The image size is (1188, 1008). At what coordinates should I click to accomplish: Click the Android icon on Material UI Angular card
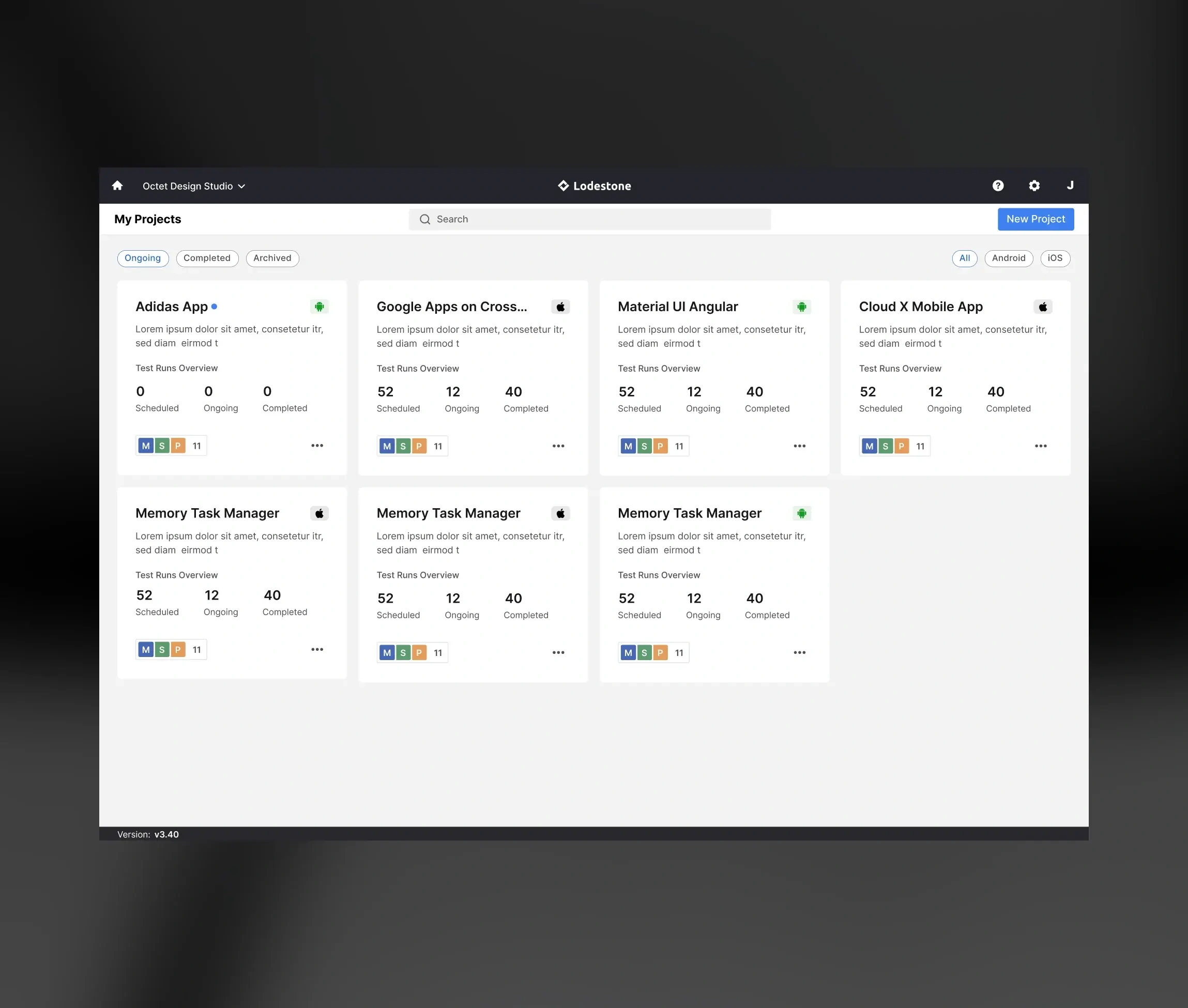click(x=802, y=307)
